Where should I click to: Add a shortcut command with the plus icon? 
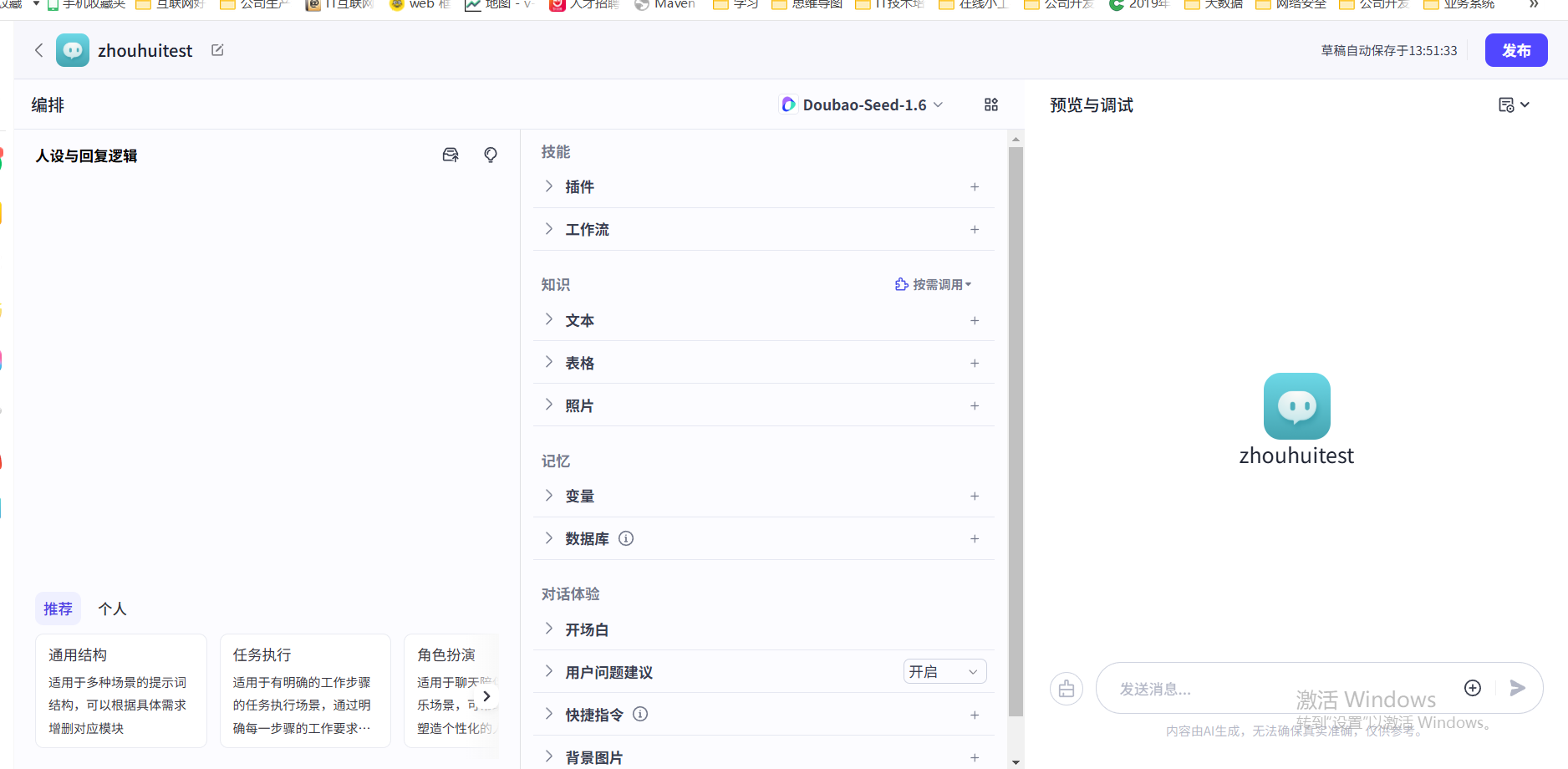975,715
